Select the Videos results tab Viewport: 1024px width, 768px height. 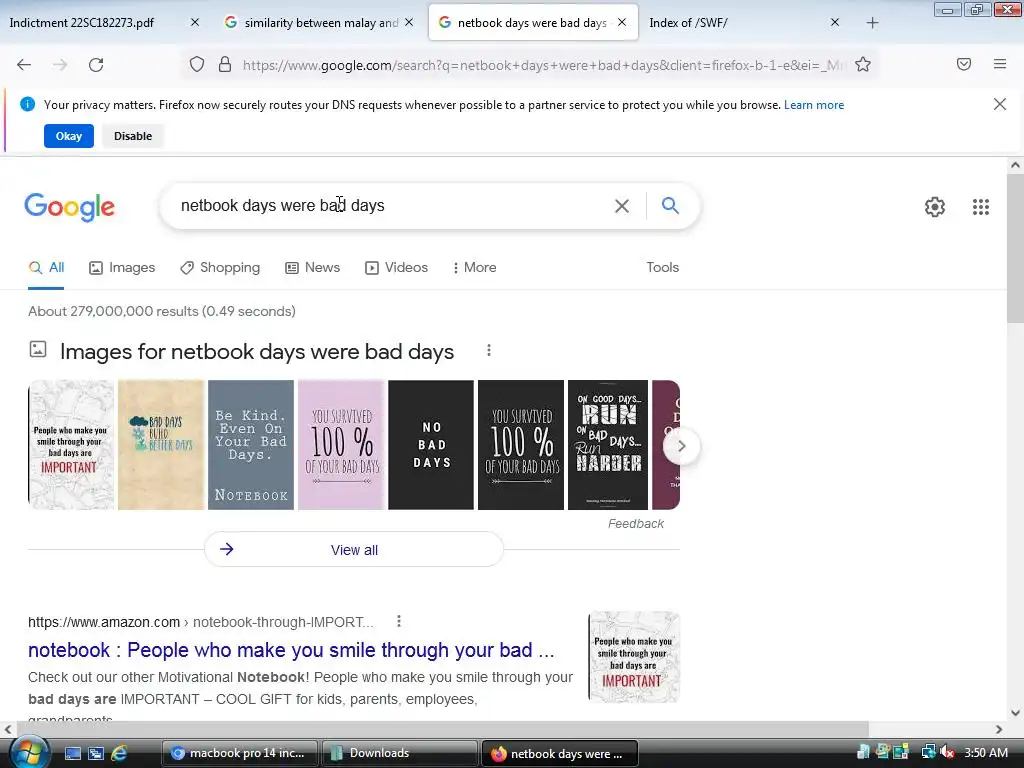tap(396, 268)
